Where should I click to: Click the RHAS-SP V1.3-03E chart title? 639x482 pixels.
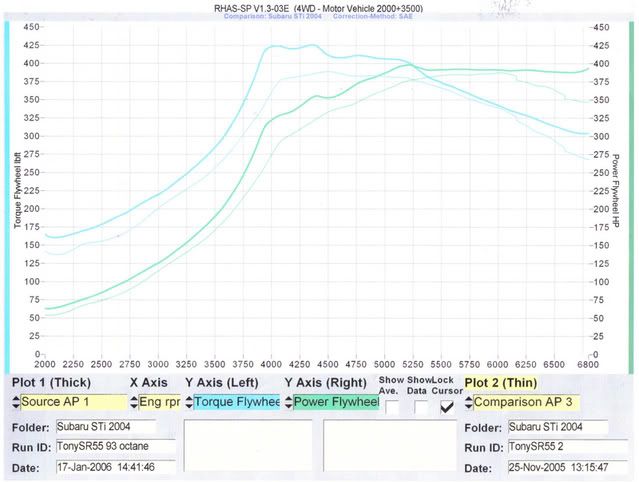pyautogui.click(x=319, y=8)
